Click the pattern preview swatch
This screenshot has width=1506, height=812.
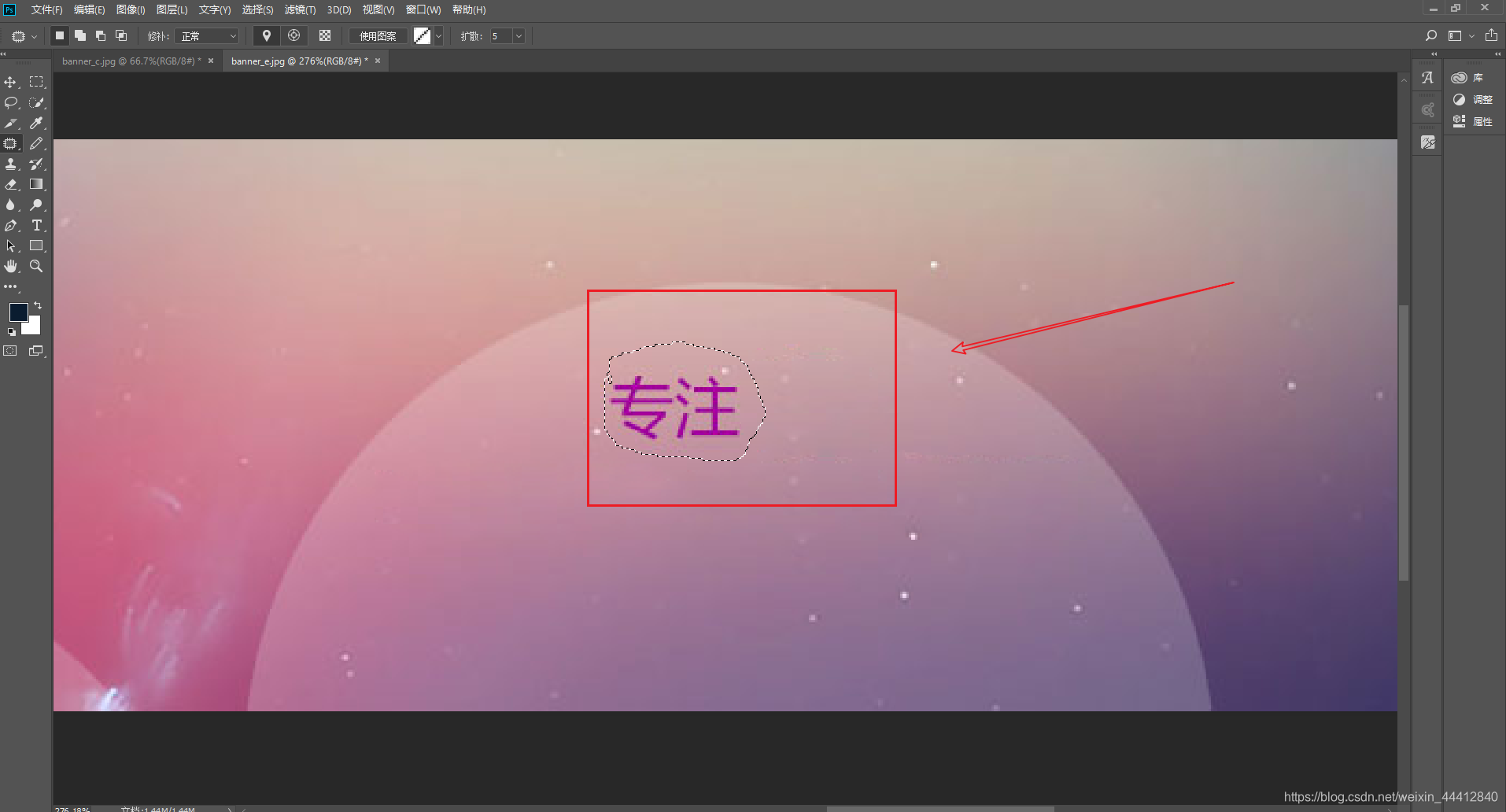point(423,36)
